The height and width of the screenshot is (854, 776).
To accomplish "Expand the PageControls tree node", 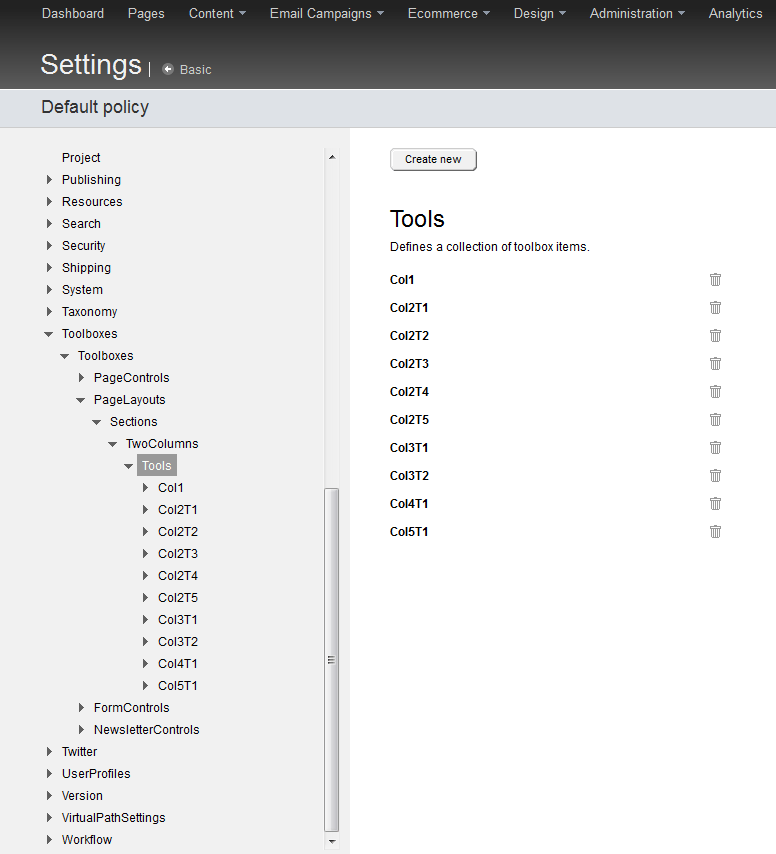I will click(x=82, y=378).
